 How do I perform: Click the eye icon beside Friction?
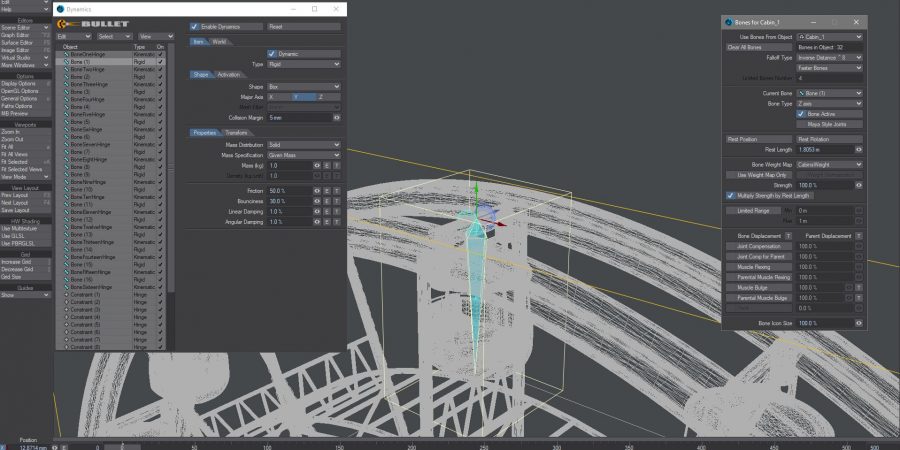coord(318,190)
